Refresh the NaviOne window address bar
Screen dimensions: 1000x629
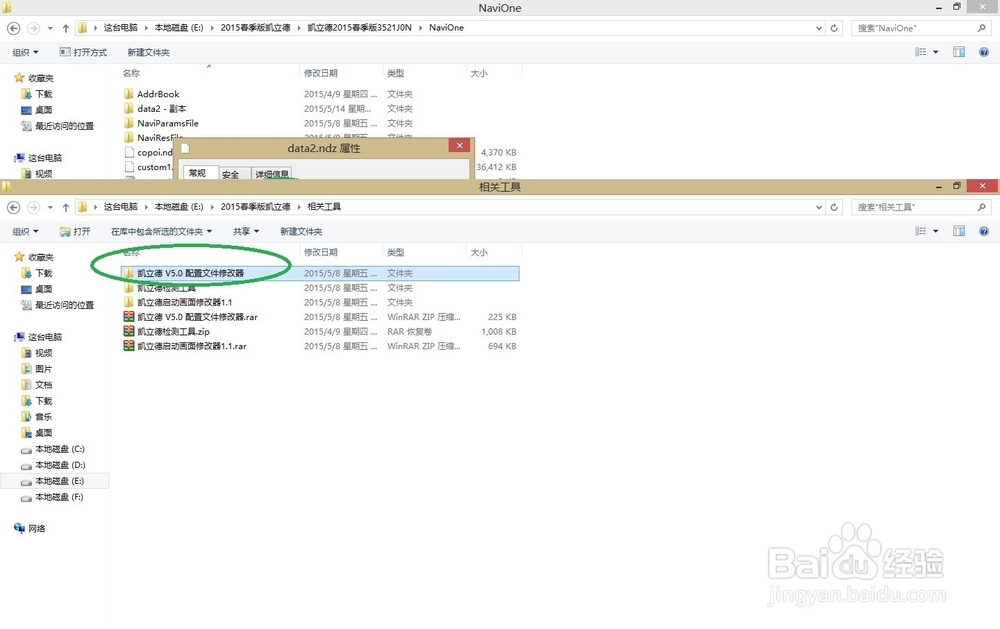click(x=834, y=28)
